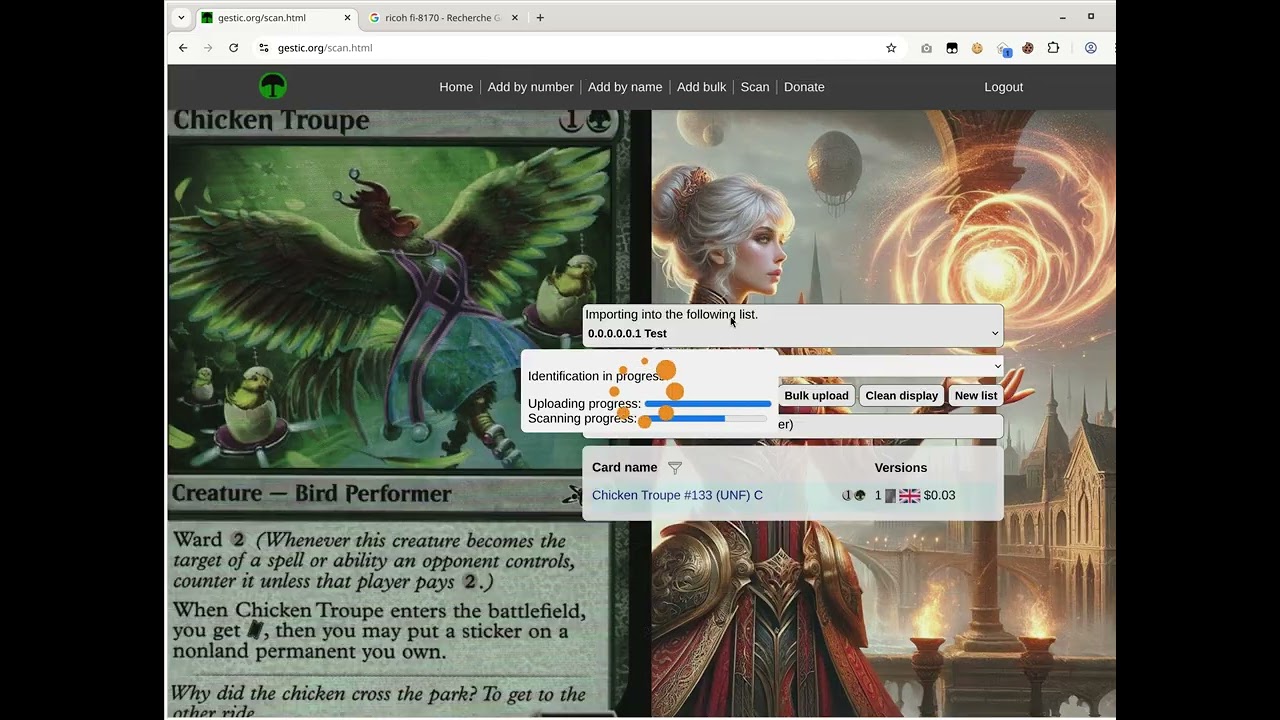1280x720 pixels.
Task: Click the camera extension icon
Action: point(926,48)
